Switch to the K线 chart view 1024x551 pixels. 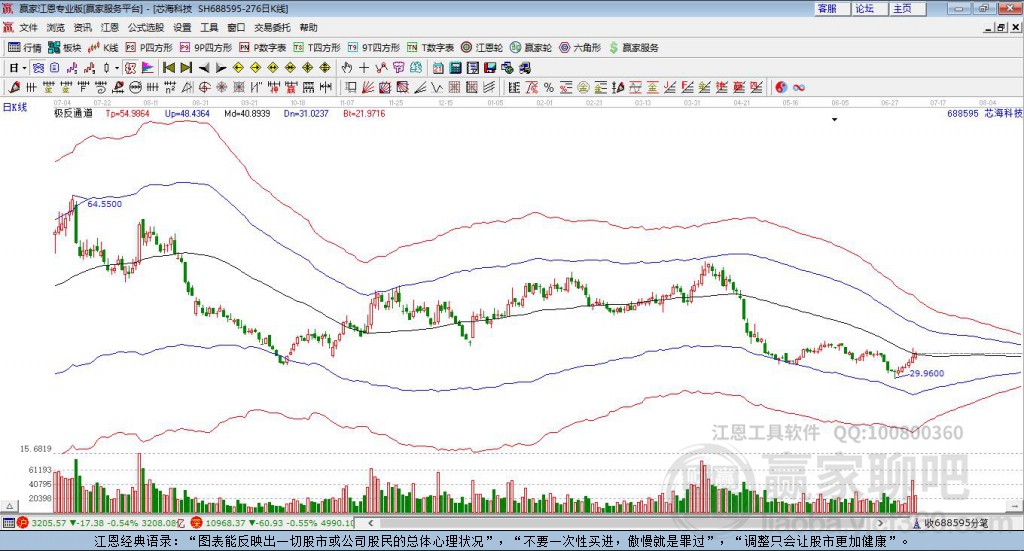[103, 48]
